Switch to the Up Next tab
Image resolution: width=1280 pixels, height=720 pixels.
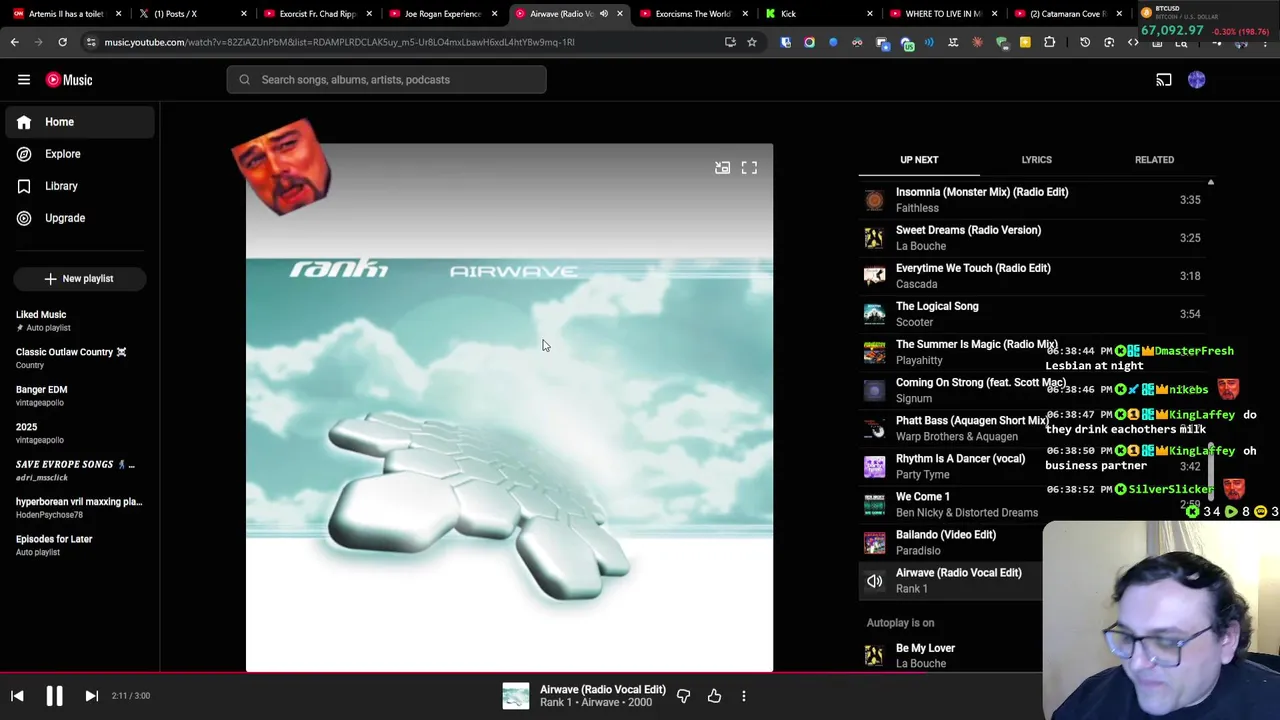point(919,160)
